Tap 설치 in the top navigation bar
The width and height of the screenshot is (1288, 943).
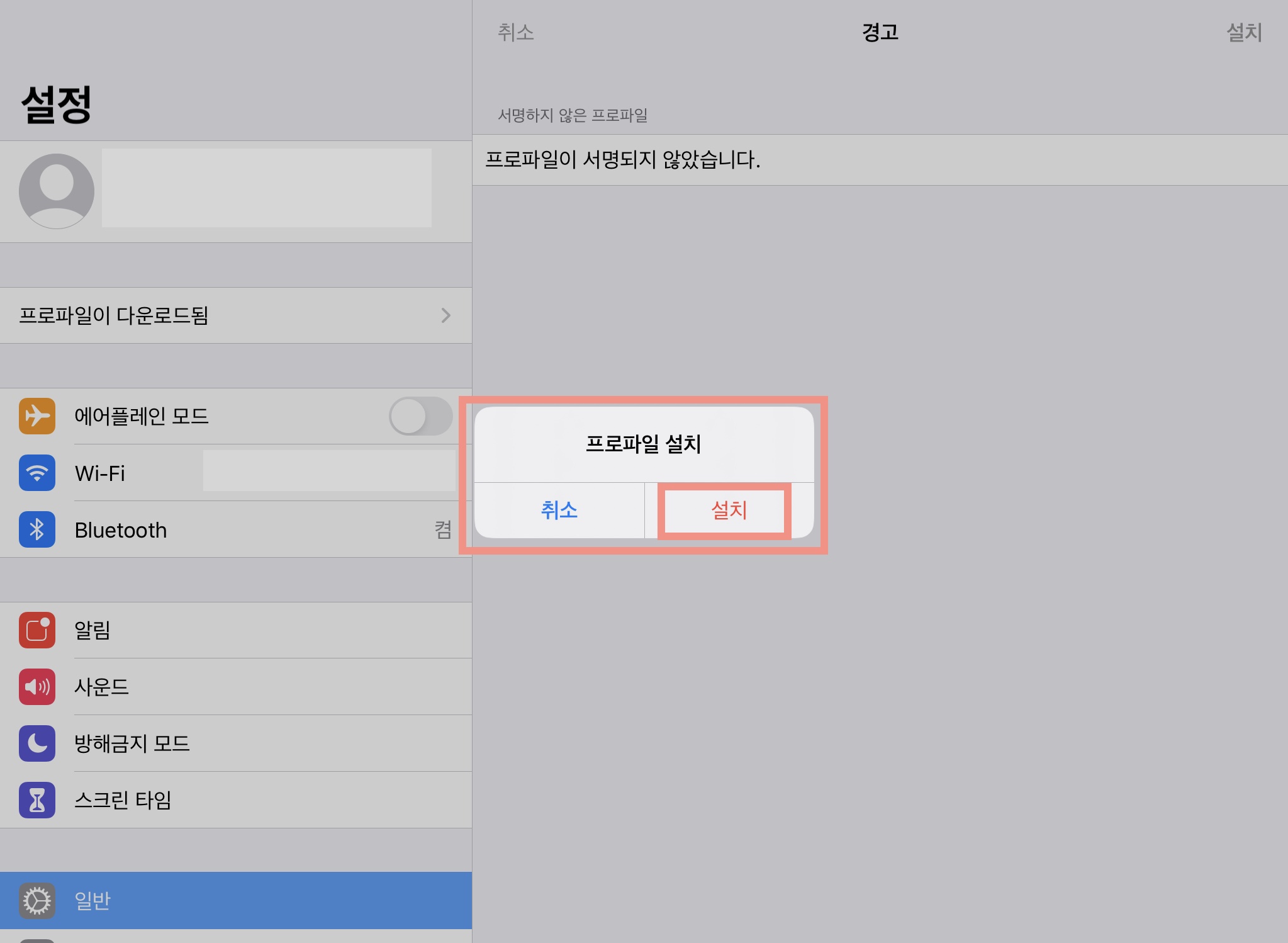pos(1244,32)
